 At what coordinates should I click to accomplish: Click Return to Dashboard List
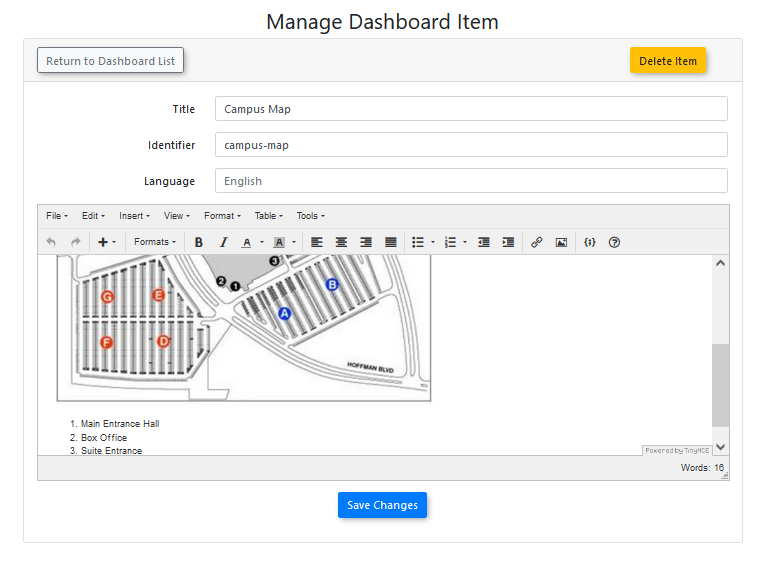[x=110, y=61]
